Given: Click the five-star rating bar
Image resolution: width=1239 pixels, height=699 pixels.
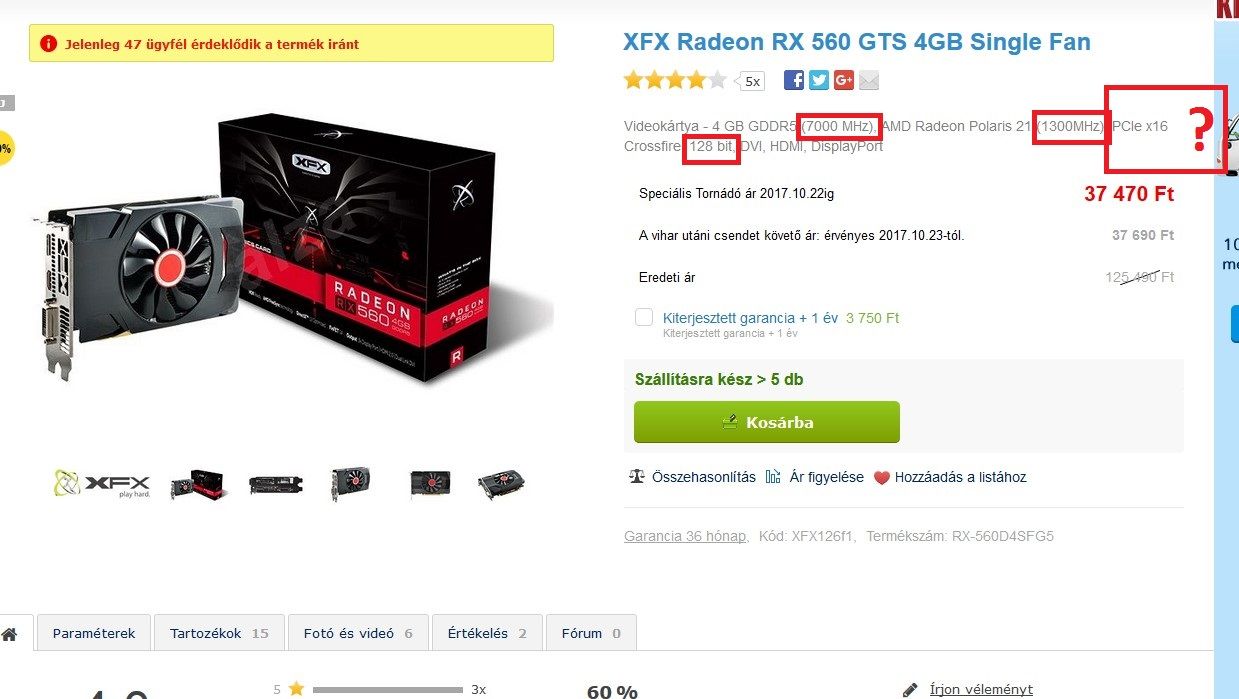Looking at the screenshot, I should (x=388, y=689).
